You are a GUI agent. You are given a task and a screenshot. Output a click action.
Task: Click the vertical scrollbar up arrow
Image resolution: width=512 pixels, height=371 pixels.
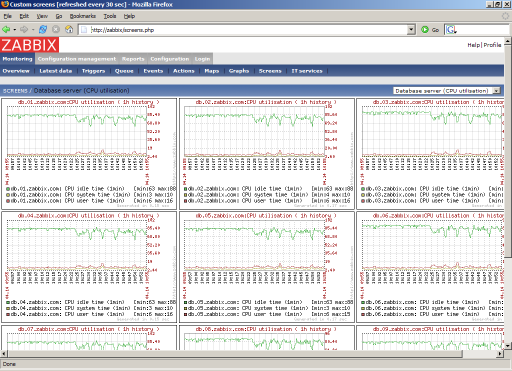[x=508, y=41]
